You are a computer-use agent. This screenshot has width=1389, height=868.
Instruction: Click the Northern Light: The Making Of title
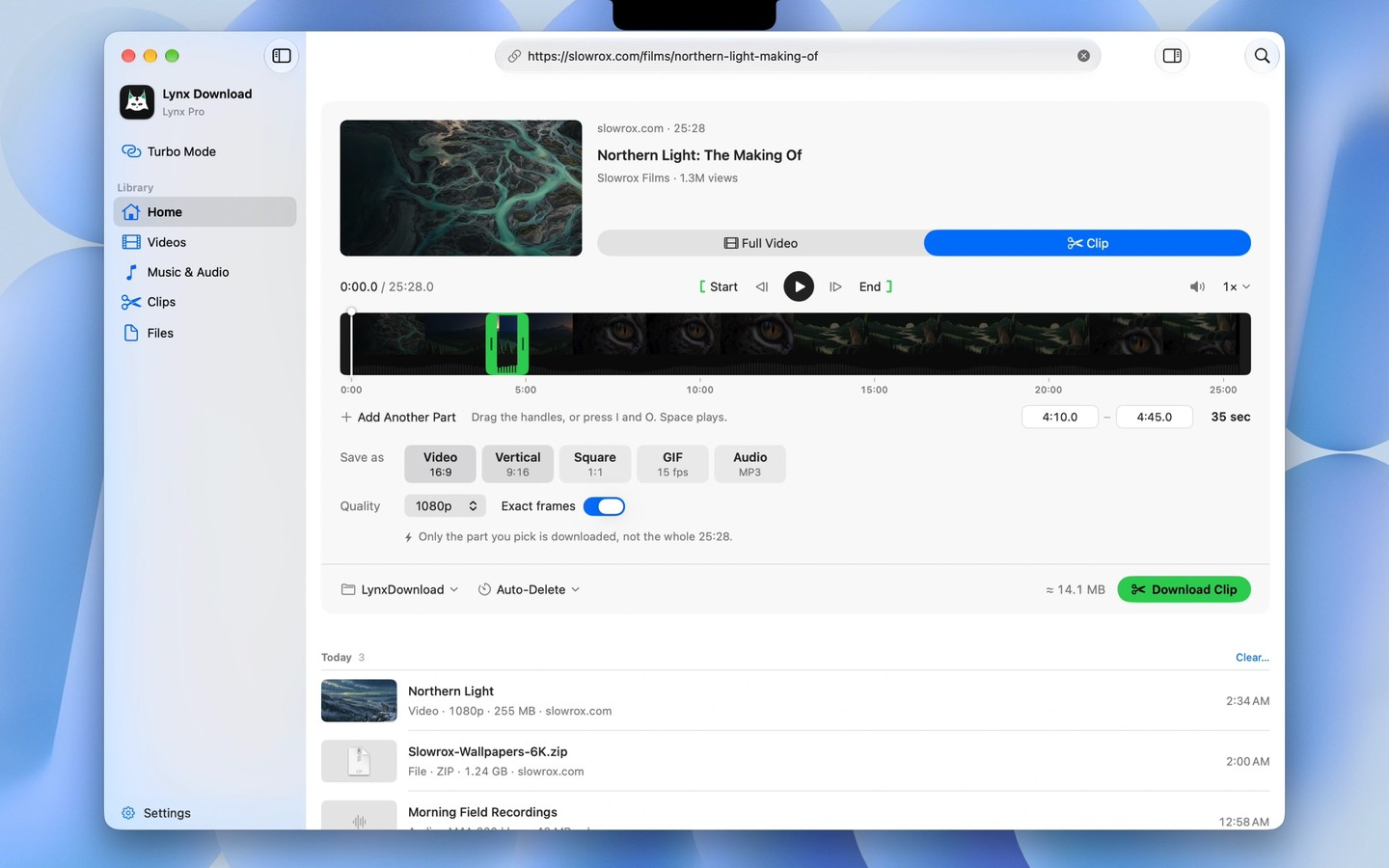[699, 155]
